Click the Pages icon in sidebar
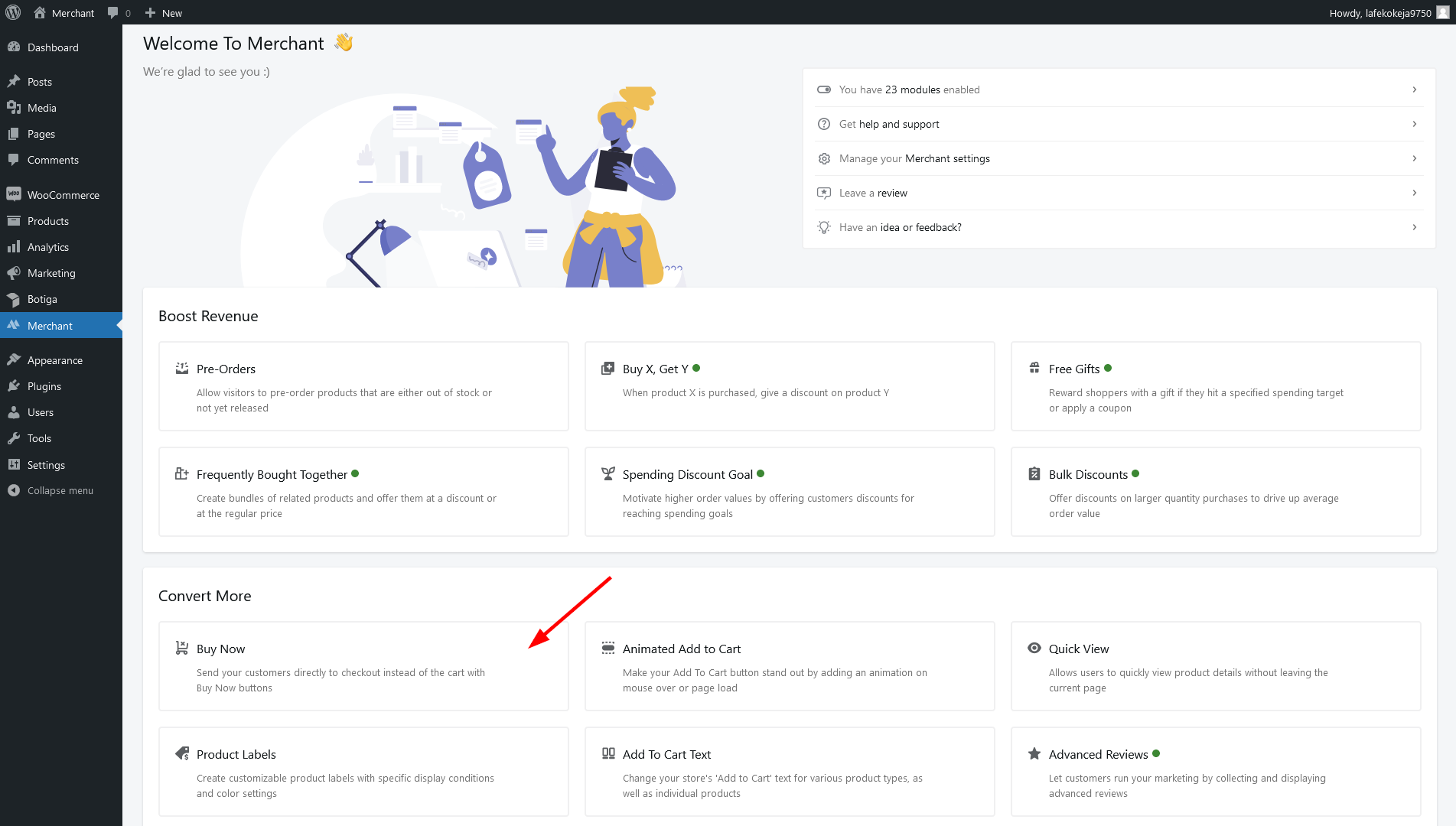The height and width of the screenshot is (826, 1456). pos(14,134)
